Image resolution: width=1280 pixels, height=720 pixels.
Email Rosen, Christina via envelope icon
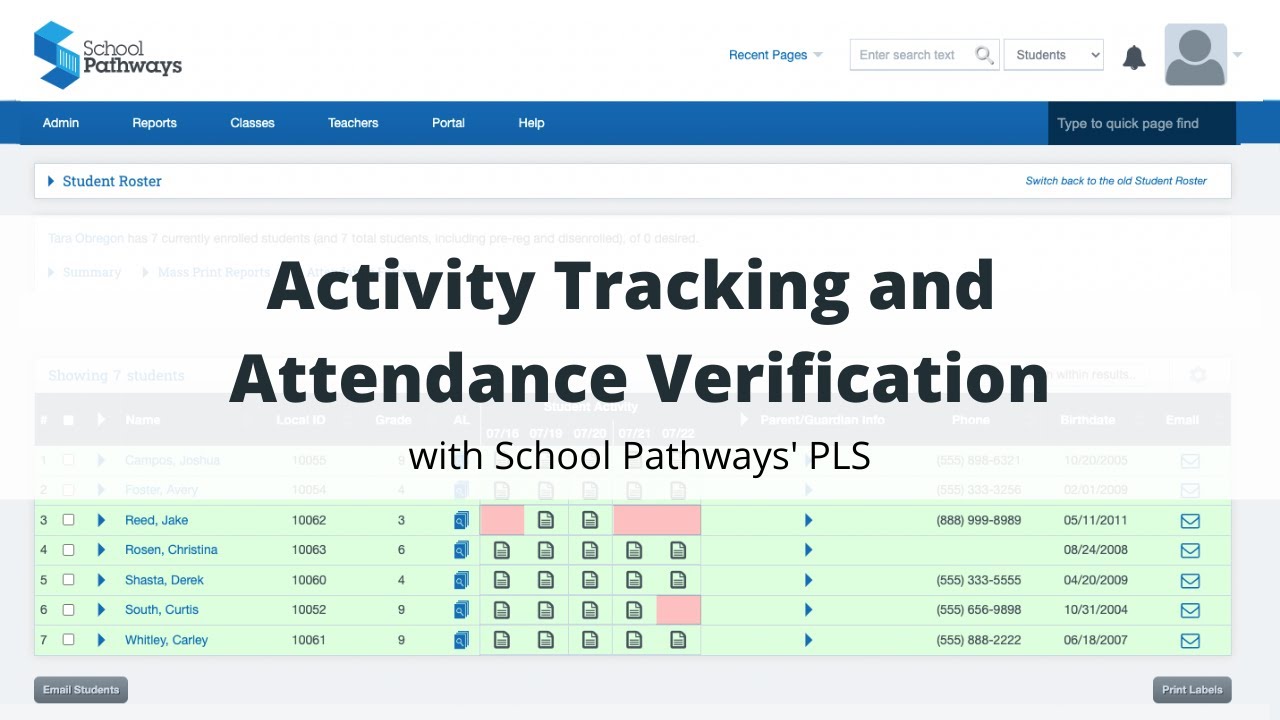[1190, 551]
